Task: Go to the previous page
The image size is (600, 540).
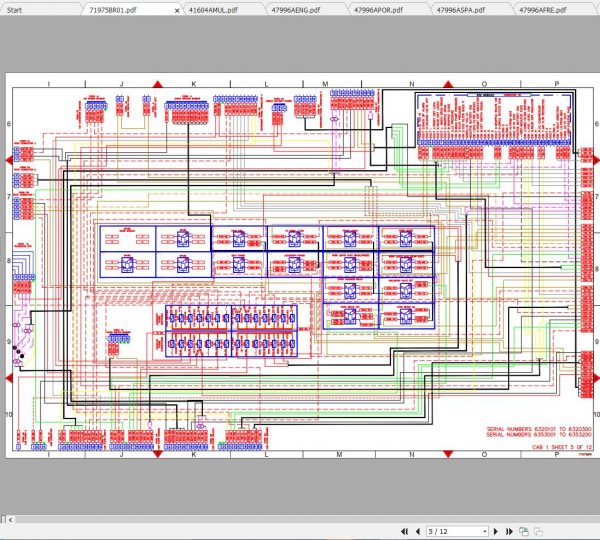Action: point(416,530)
